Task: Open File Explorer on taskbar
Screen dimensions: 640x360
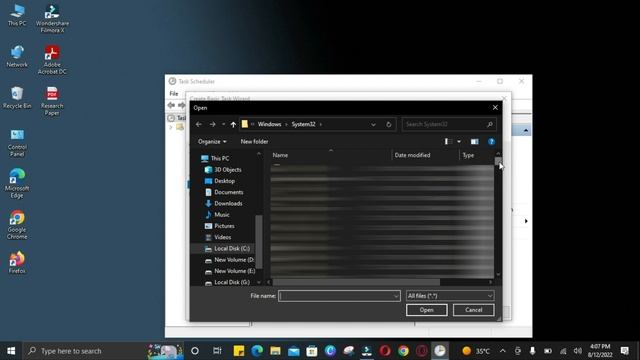Action: [x=275, y=351]
